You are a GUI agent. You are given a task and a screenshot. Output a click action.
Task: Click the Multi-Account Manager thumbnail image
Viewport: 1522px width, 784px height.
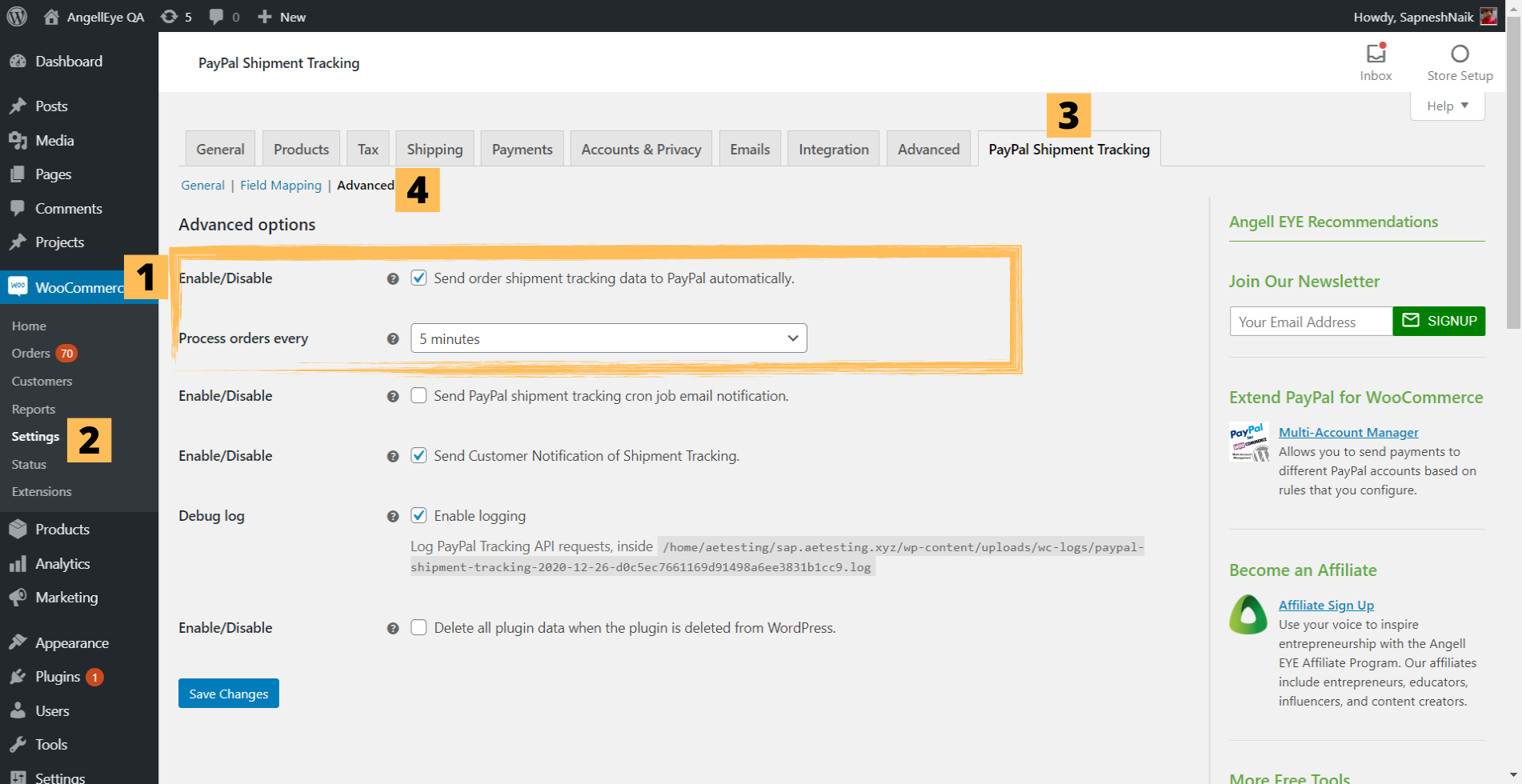(x=1249, y=442)
